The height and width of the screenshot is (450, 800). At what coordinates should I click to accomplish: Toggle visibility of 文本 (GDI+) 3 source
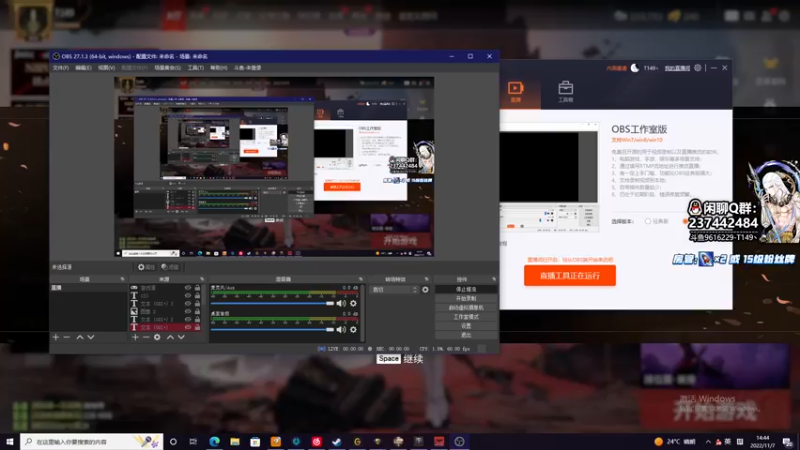coord(188,304)
